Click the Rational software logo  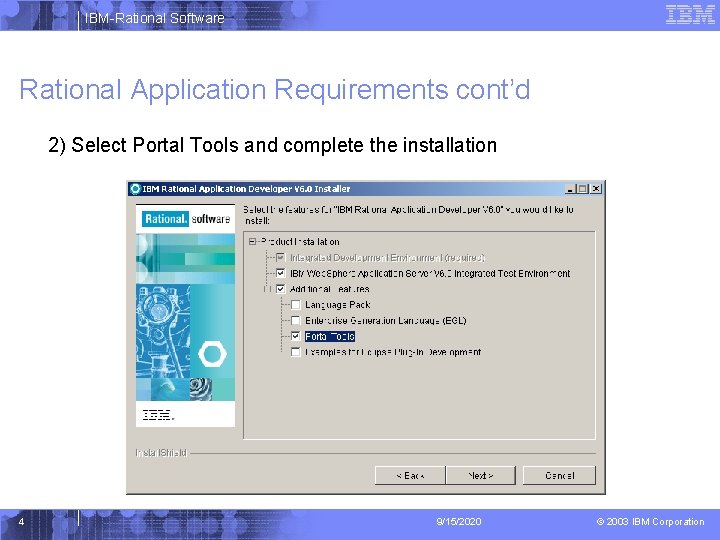pyautogui.click(x=186, y=219)
